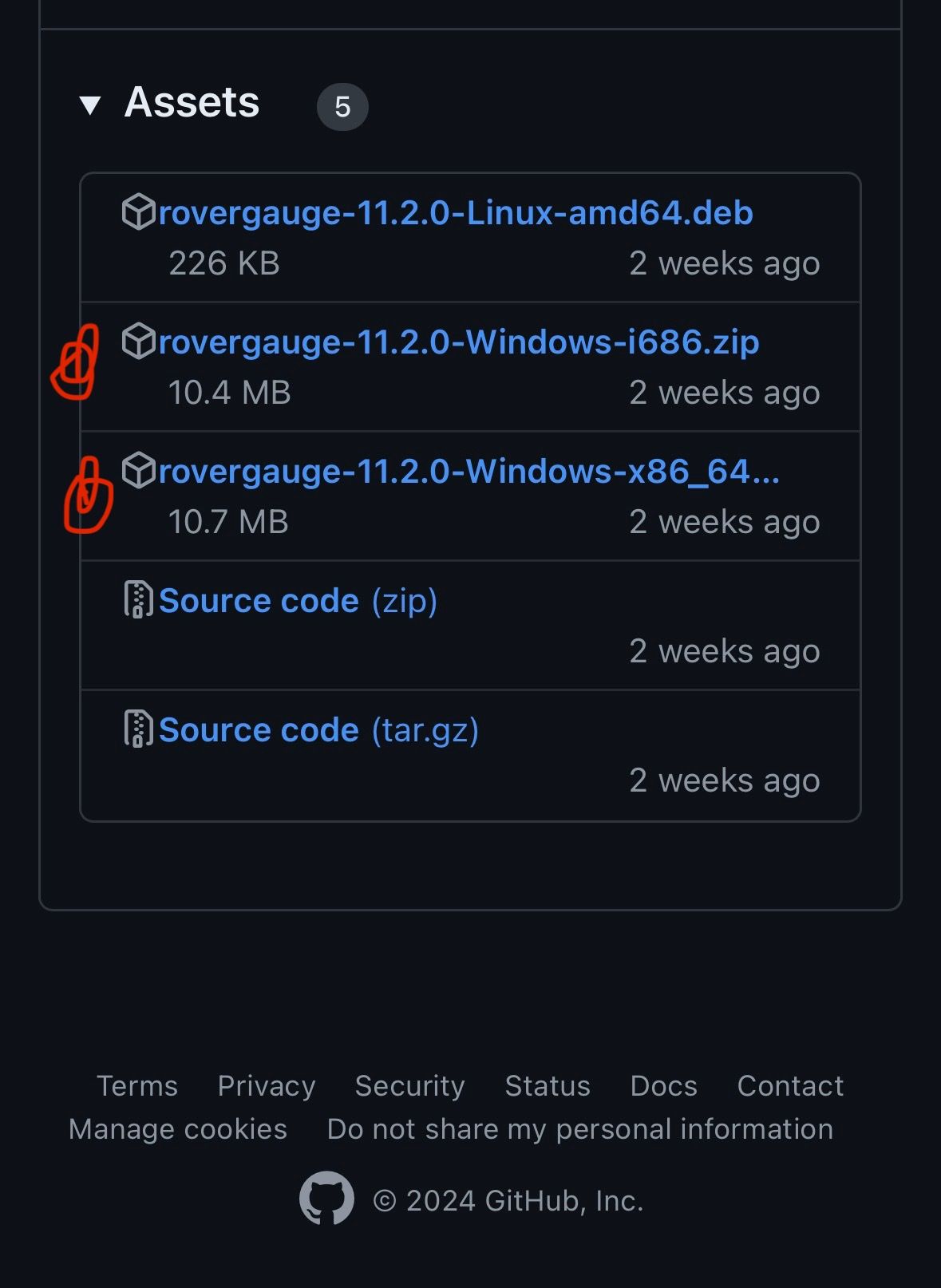The width and height of the screenshot is (941, 1288).
Task: Click the GitHub Octocat logo in footer
Action: click(326, 1199)
